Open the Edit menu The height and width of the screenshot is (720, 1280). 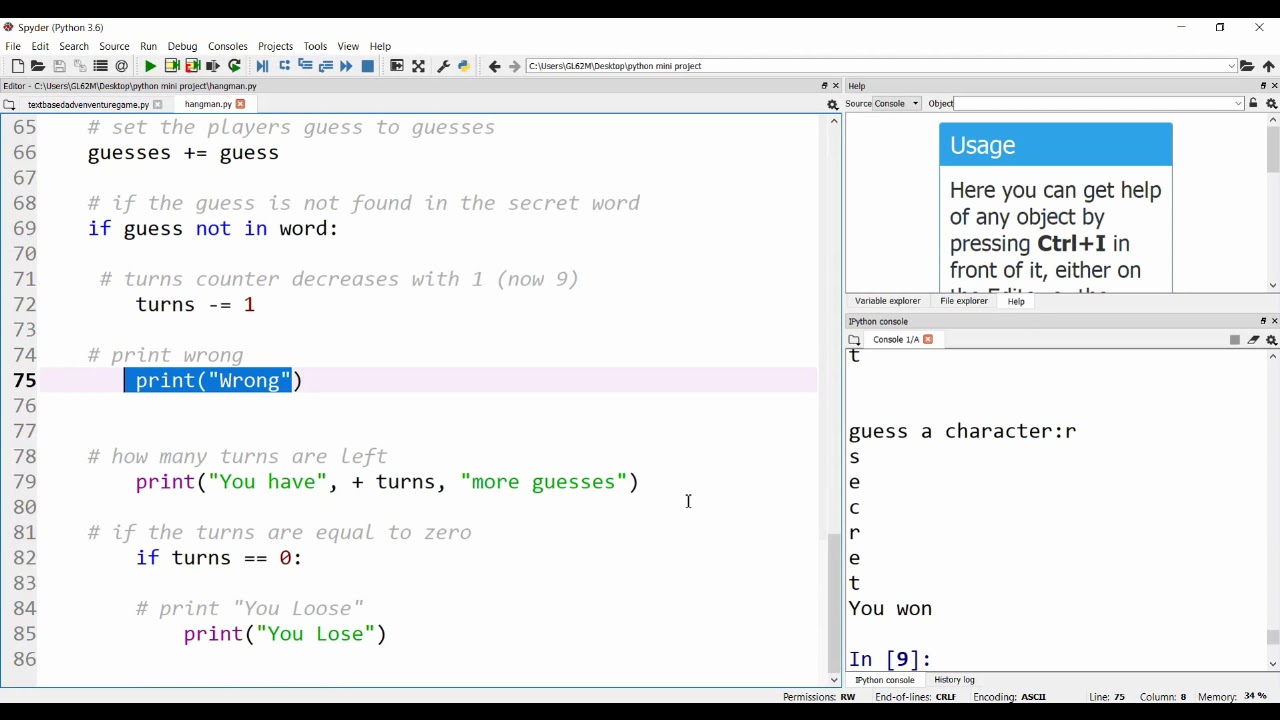point(40,46)
